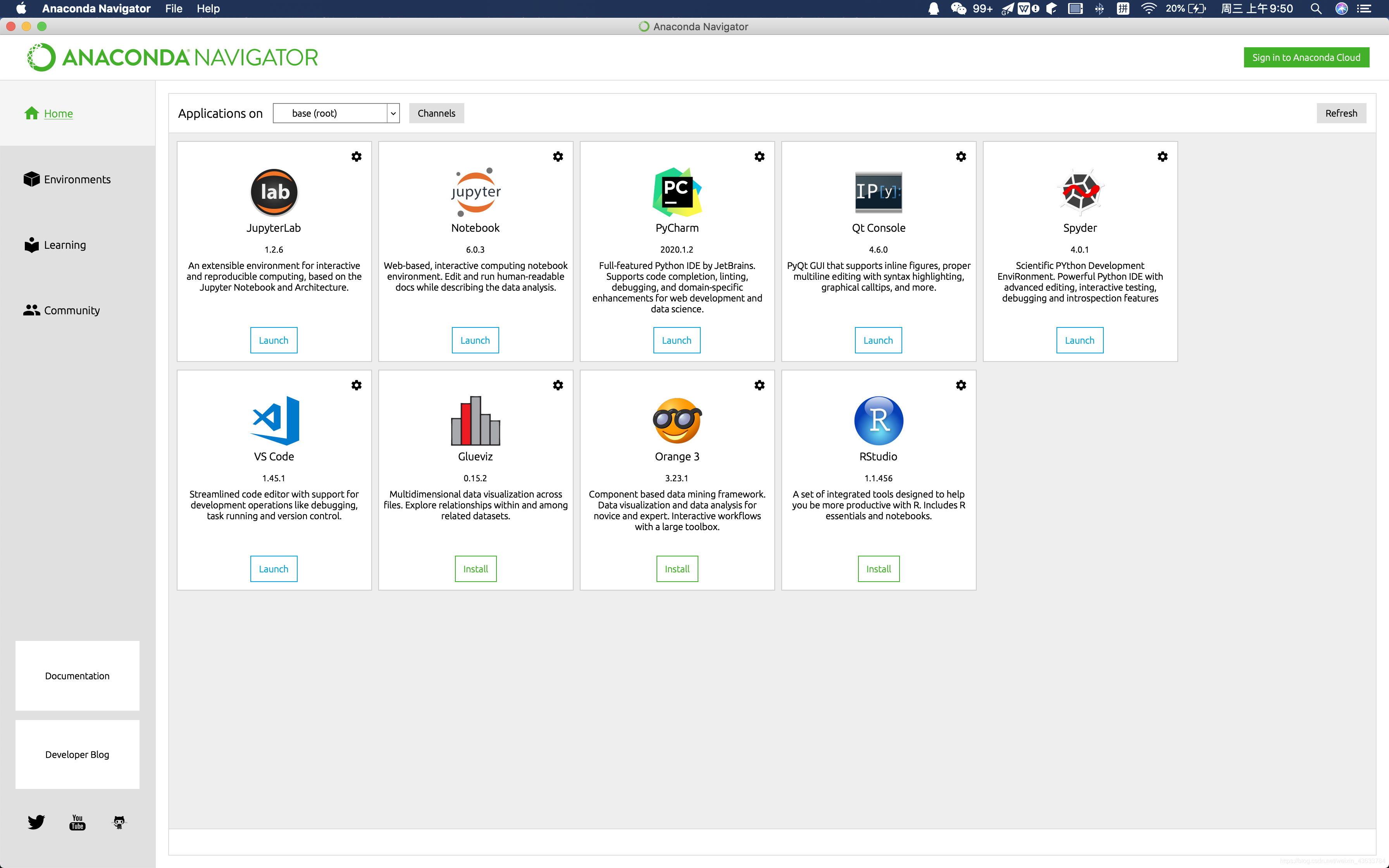Install Orange 3

pyautogui.click(x=677, y=569)
